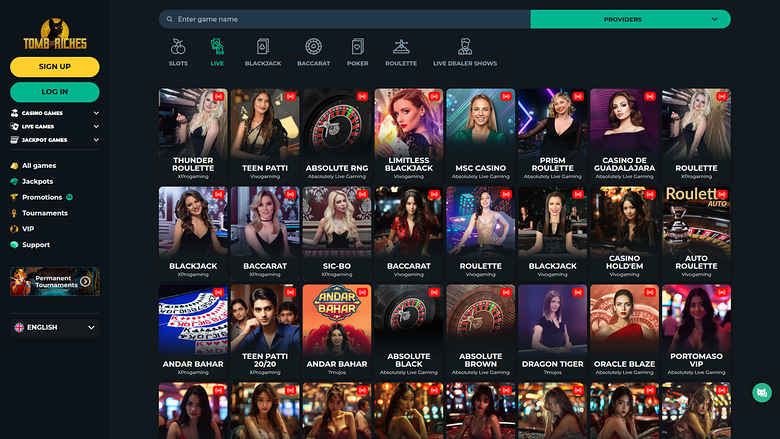The width and height of the screenshot is (780, 439).
Task: Open the Support page
Action: [36, 245]
